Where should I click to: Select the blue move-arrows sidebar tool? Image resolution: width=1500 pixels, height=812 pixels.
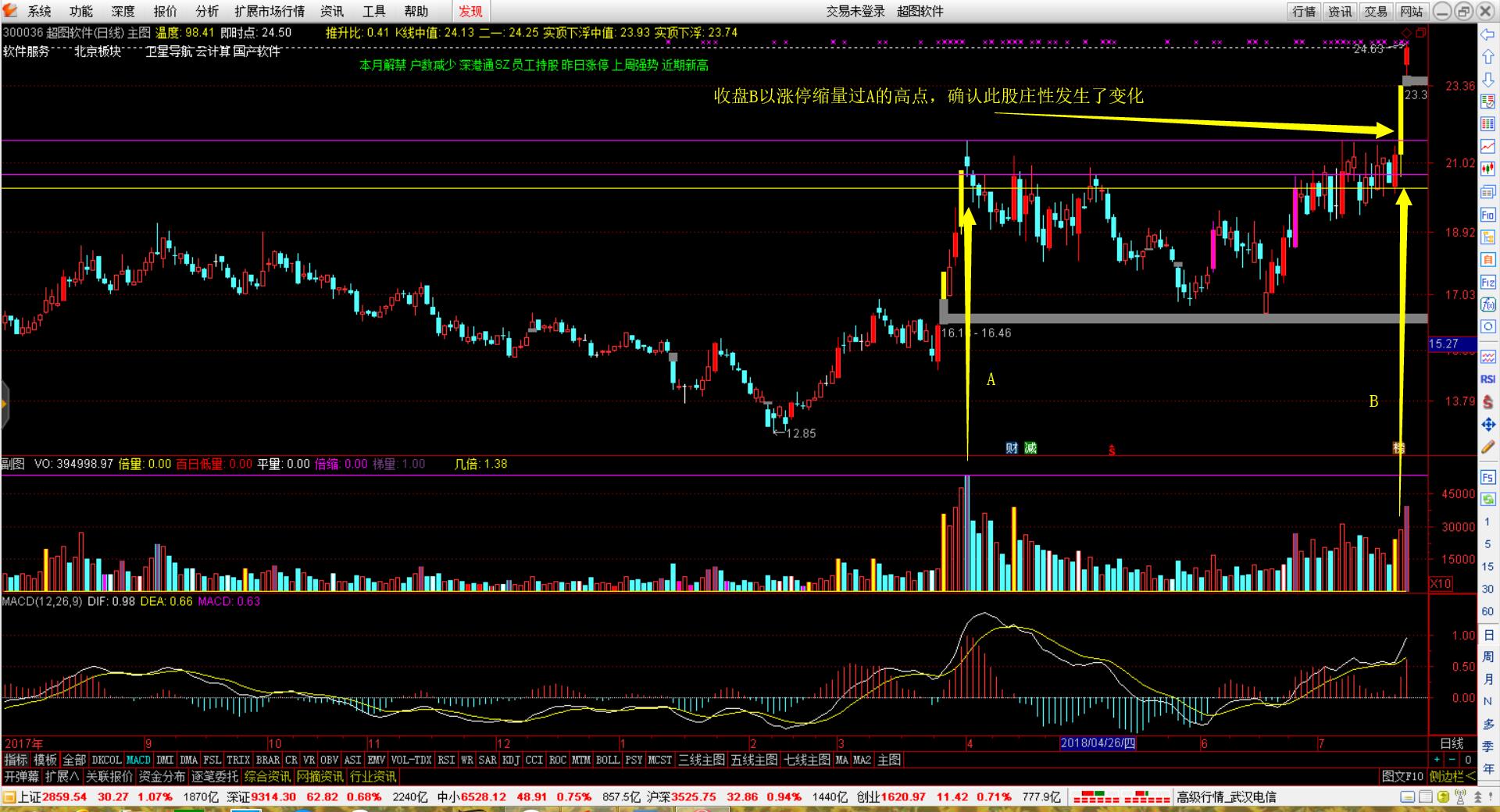pos(1487,424)
